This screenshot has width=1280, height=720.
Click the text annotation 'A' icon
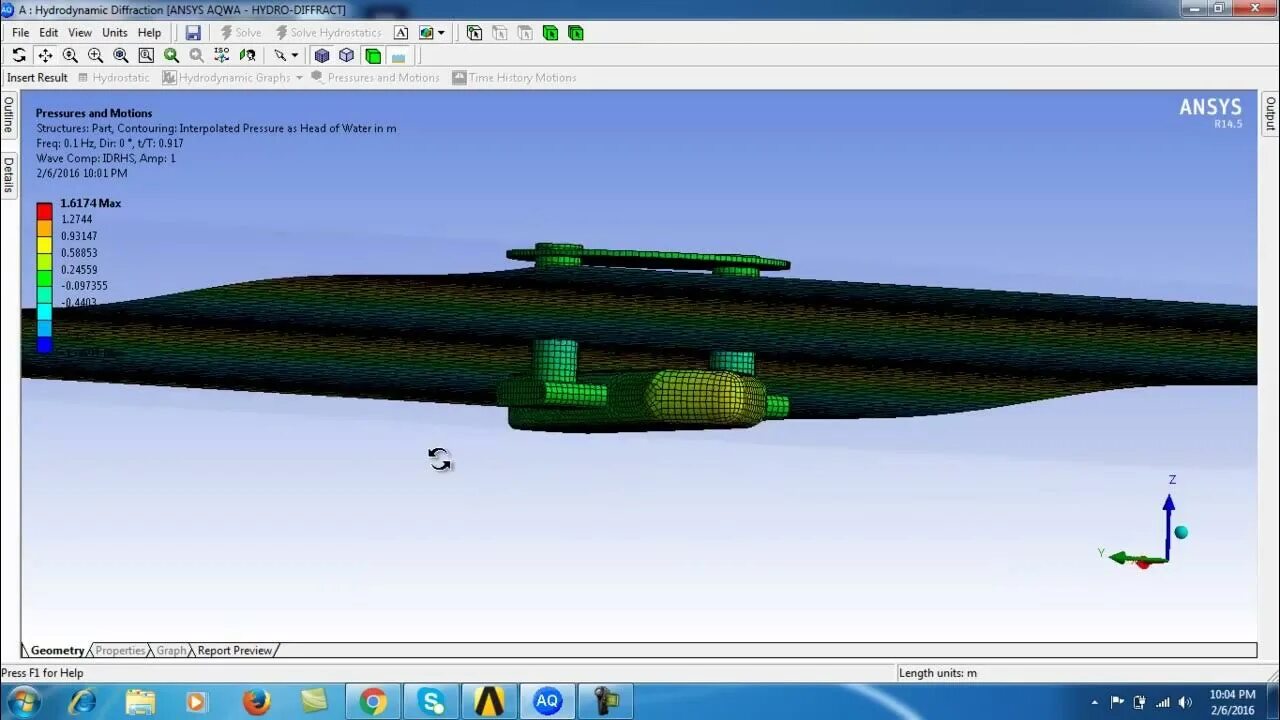coord(401,33)
